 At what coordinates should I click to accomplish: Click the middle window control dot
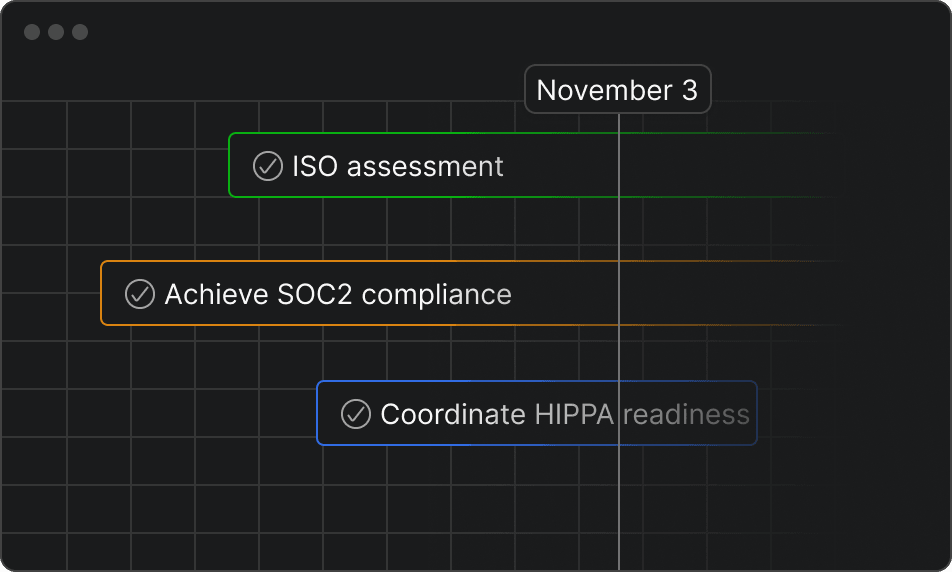56,32
